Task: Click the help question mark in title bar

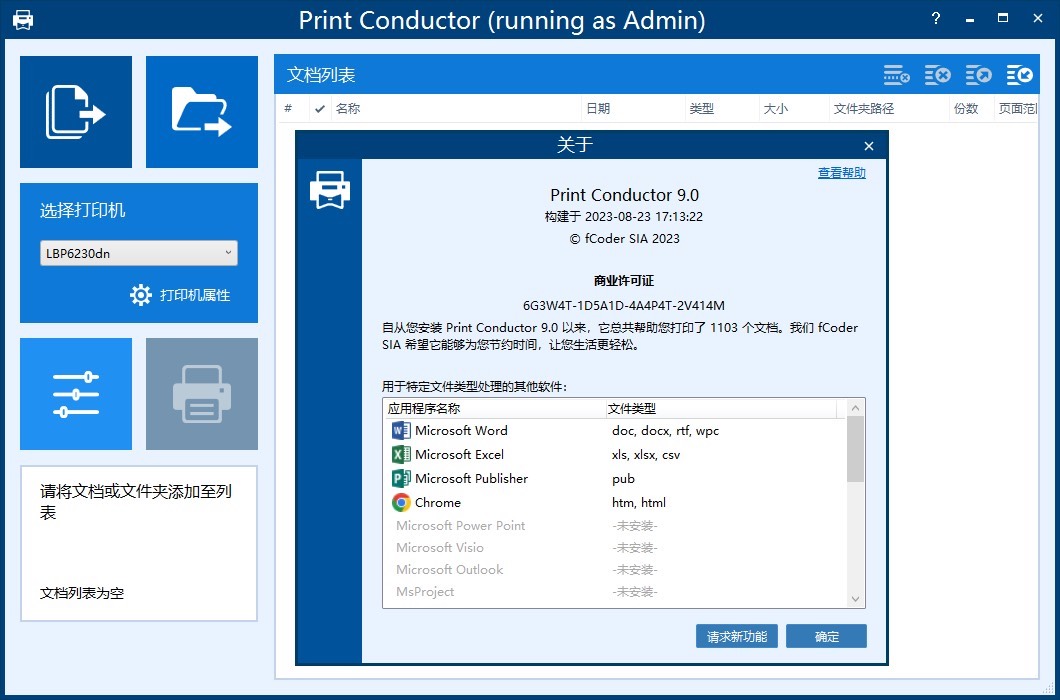Action: 936,19
